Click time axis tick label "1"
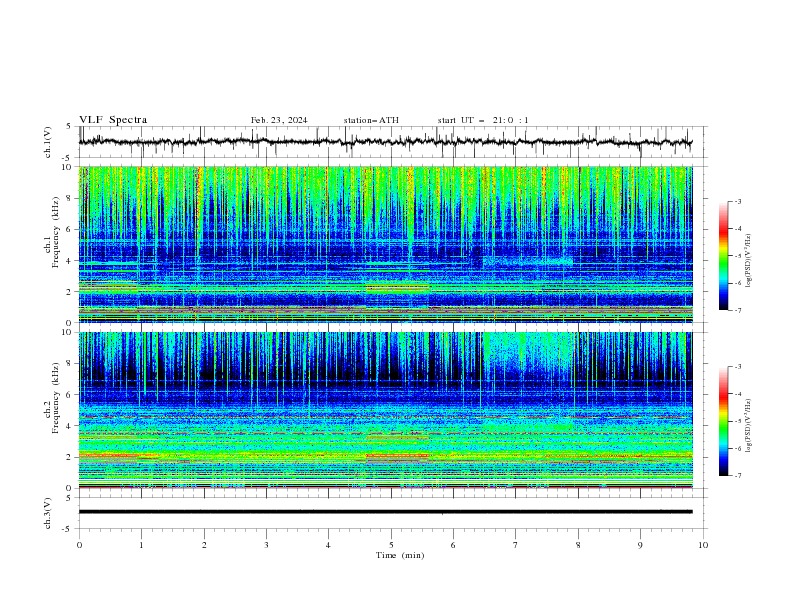 coord(141,545)
